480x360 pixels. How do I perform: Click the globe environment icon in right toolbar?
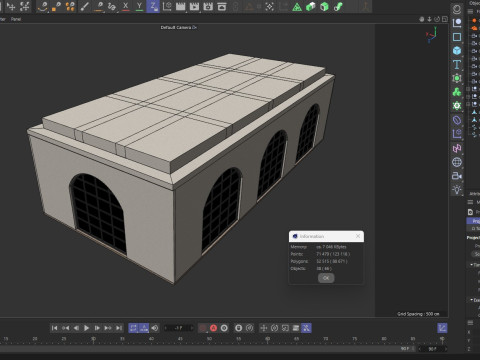(457, 162)
